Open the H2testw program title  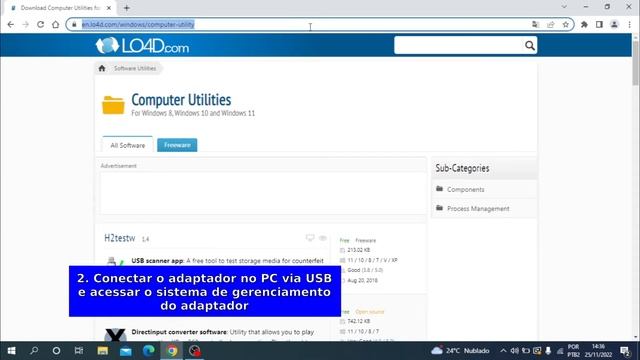[x=120, y=238]
